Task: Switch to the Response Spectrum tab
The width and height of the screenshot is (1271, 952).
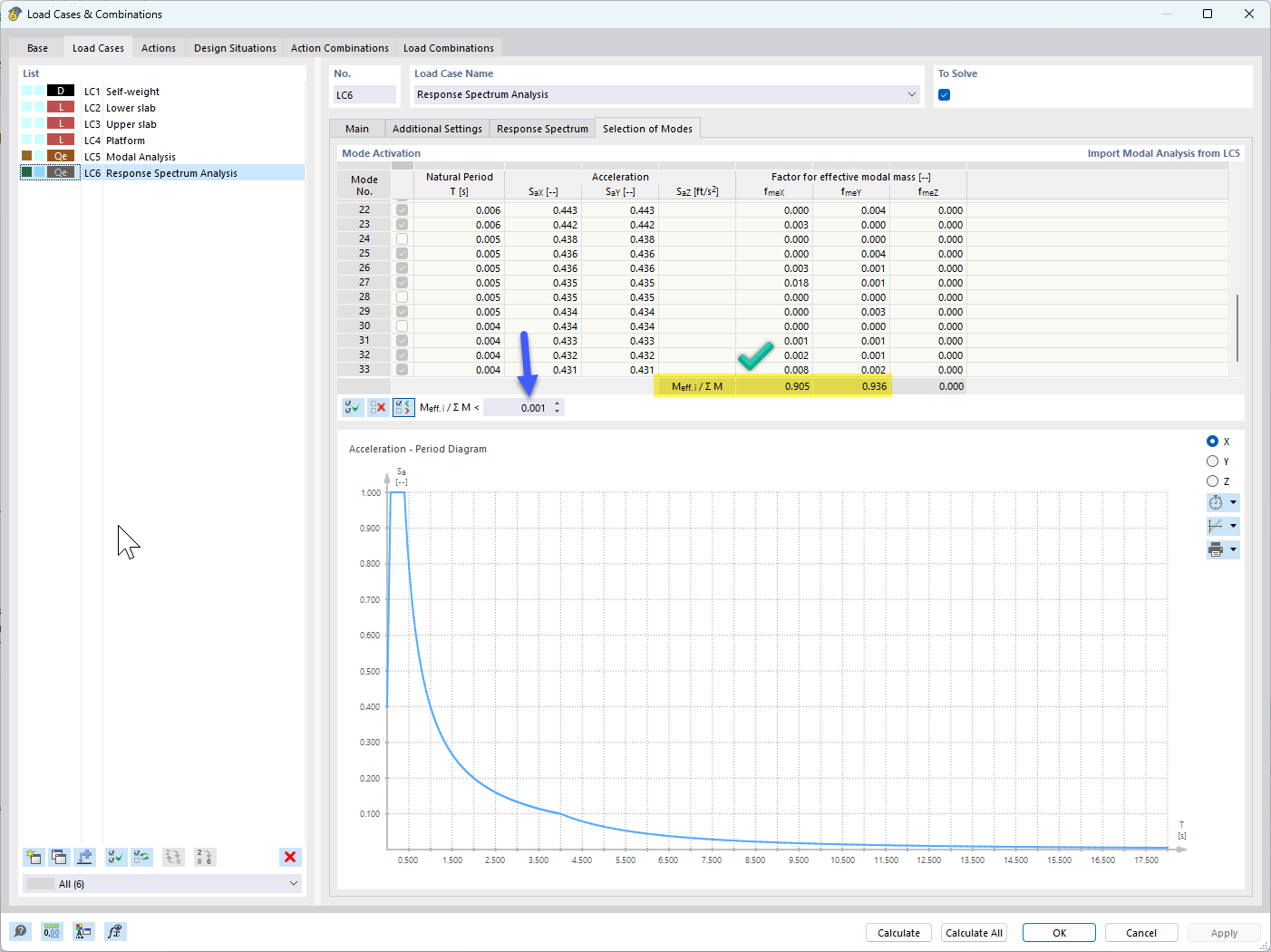Action: point(542,129)
